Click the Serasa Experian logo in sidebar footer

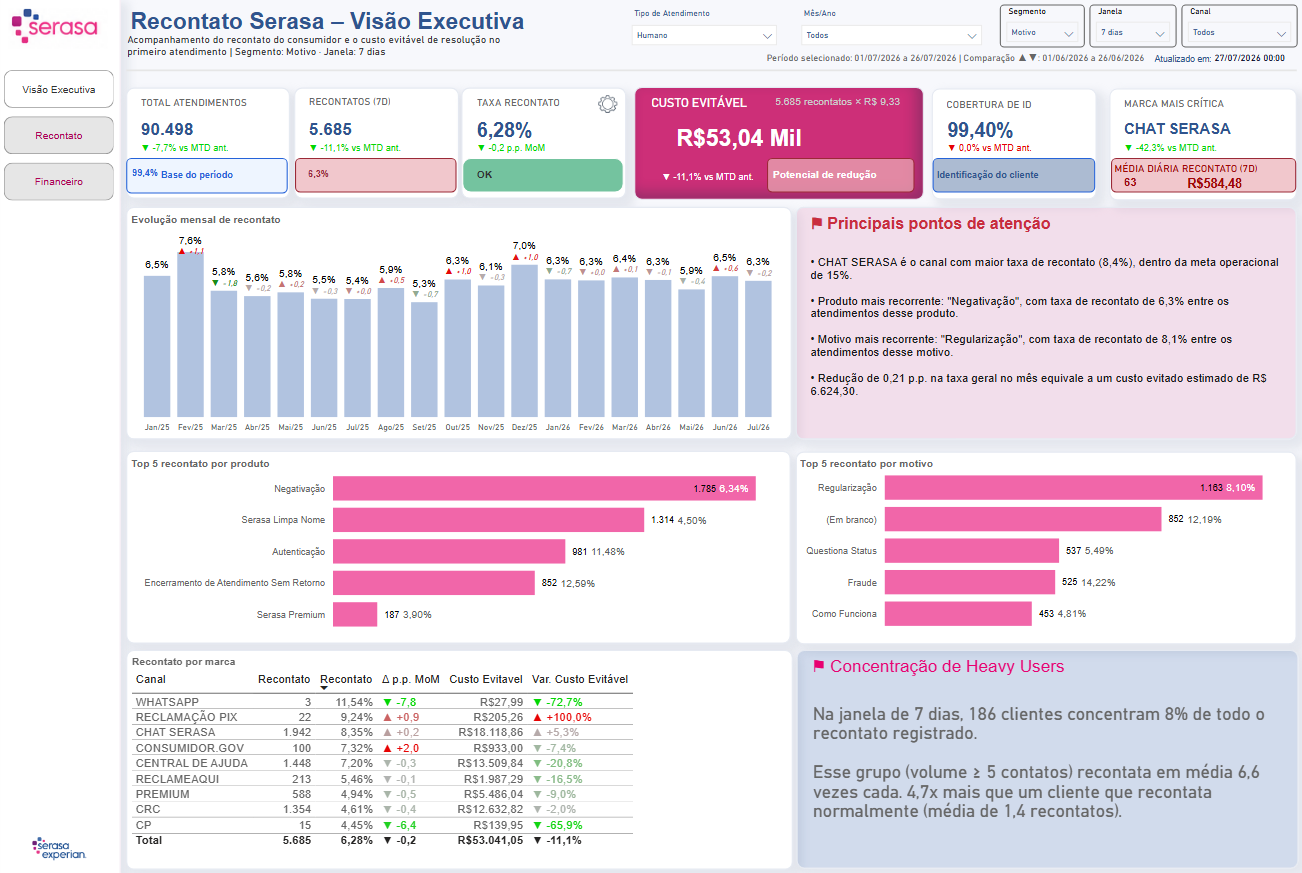tap(59, 848)
